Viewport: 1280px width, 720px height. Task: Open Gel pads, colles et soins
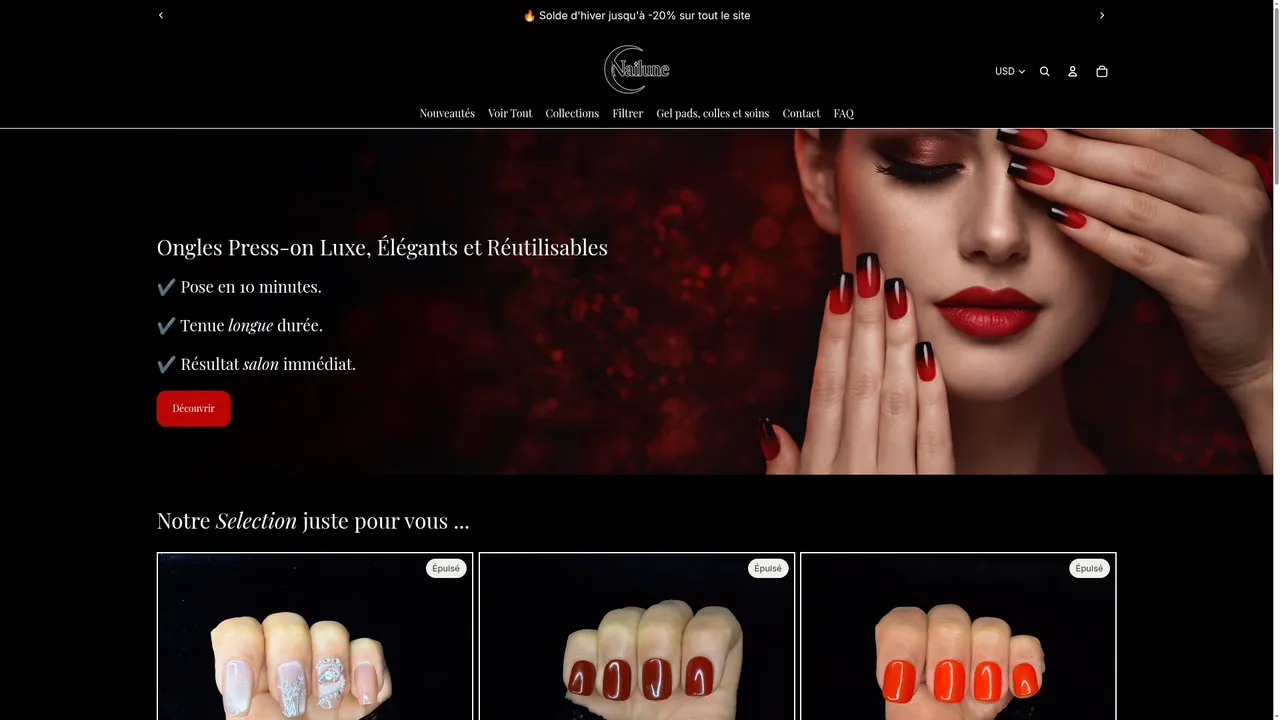point(713,113)
